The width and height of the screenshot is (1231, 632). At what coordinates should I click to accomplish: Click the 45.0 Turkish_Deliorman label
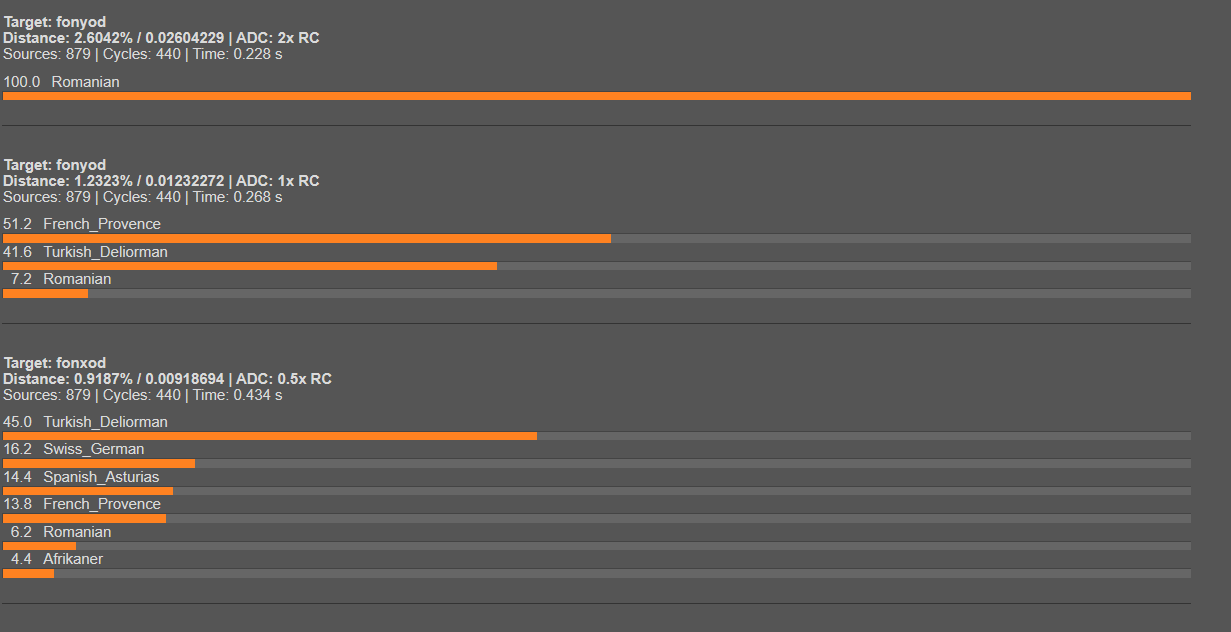[x=86, y=422]
